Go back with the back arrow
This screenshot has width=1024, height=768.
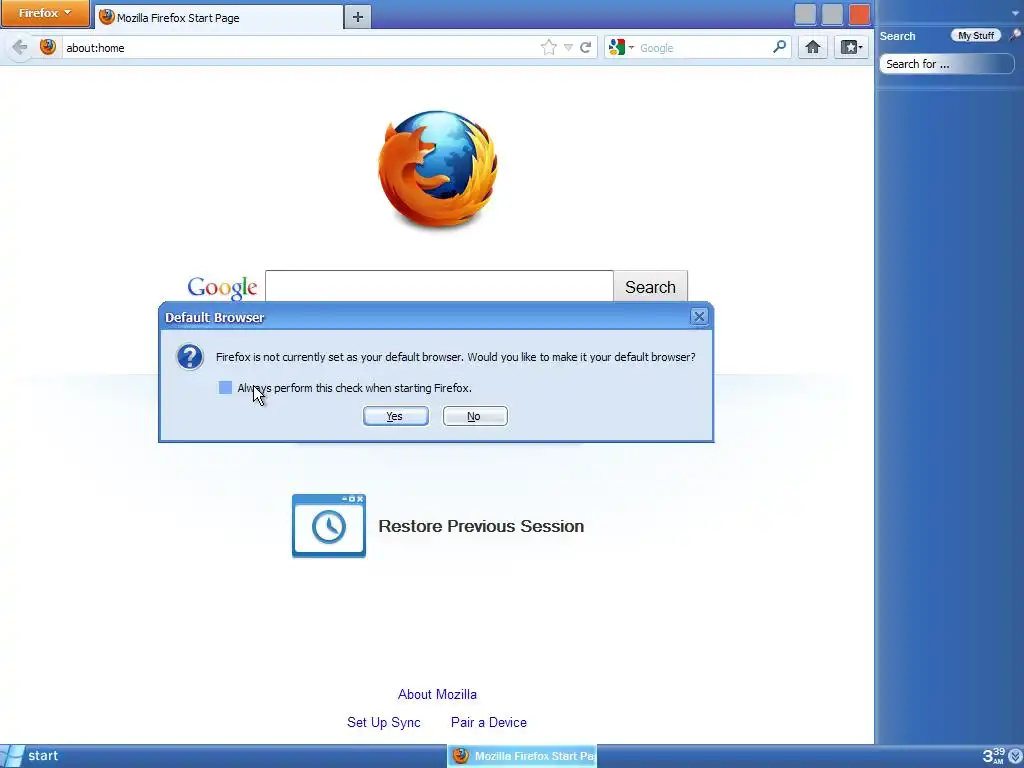click(20, 47)
